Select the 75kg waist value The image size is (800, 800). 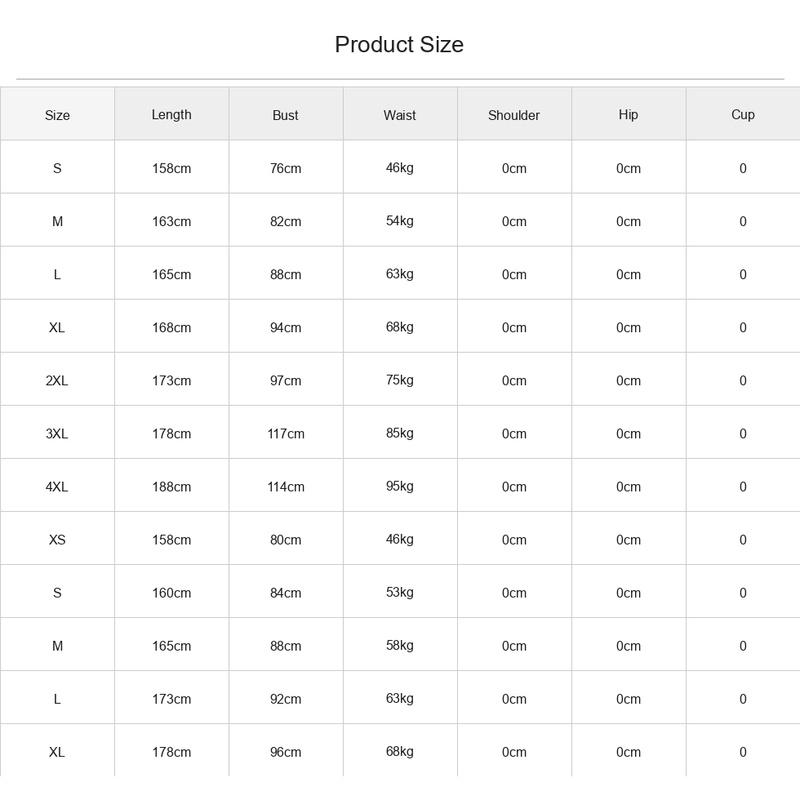tap(400, 380)
